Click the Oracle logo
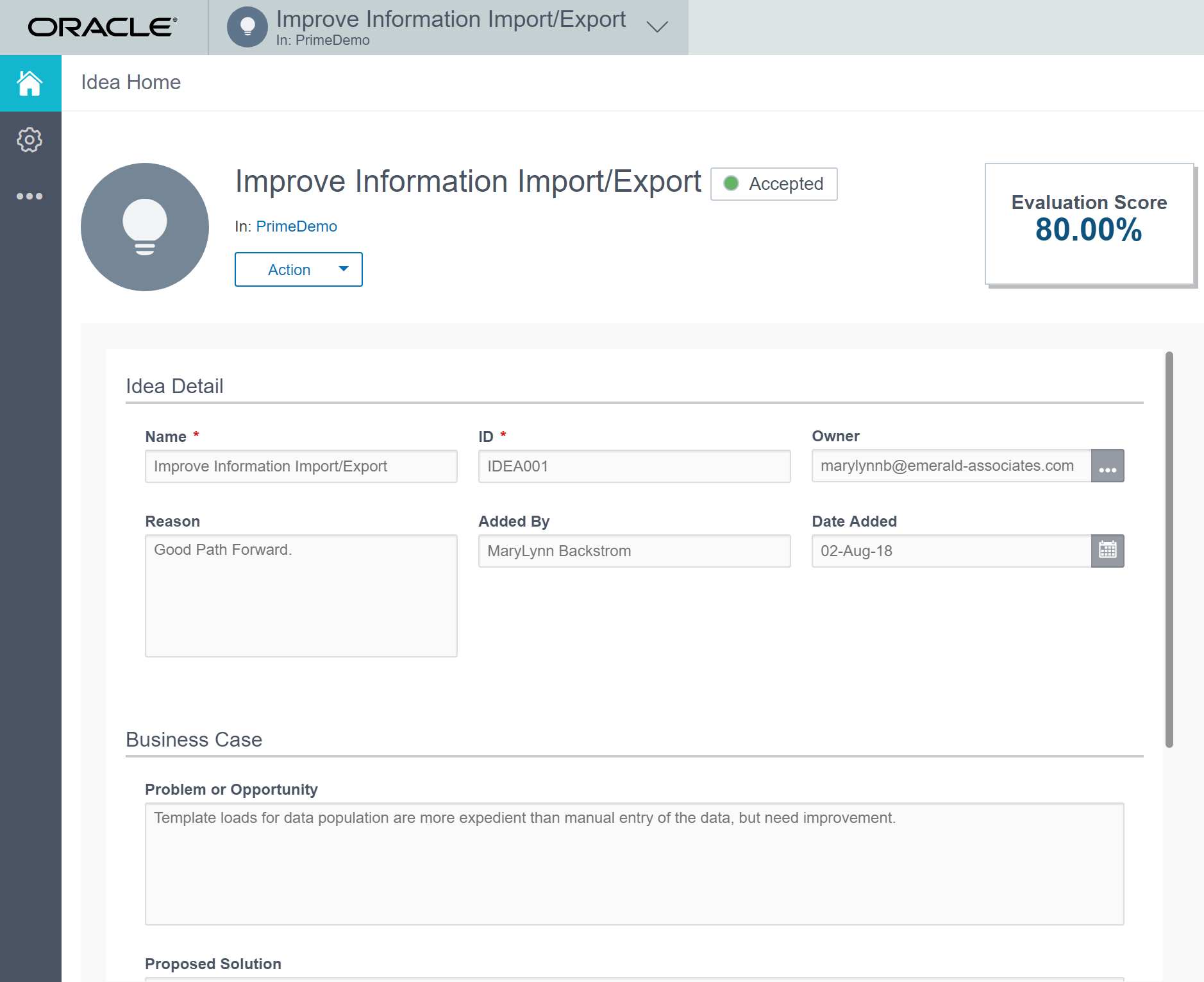This screenshot has width=1204, height=982. click(103, 28)
